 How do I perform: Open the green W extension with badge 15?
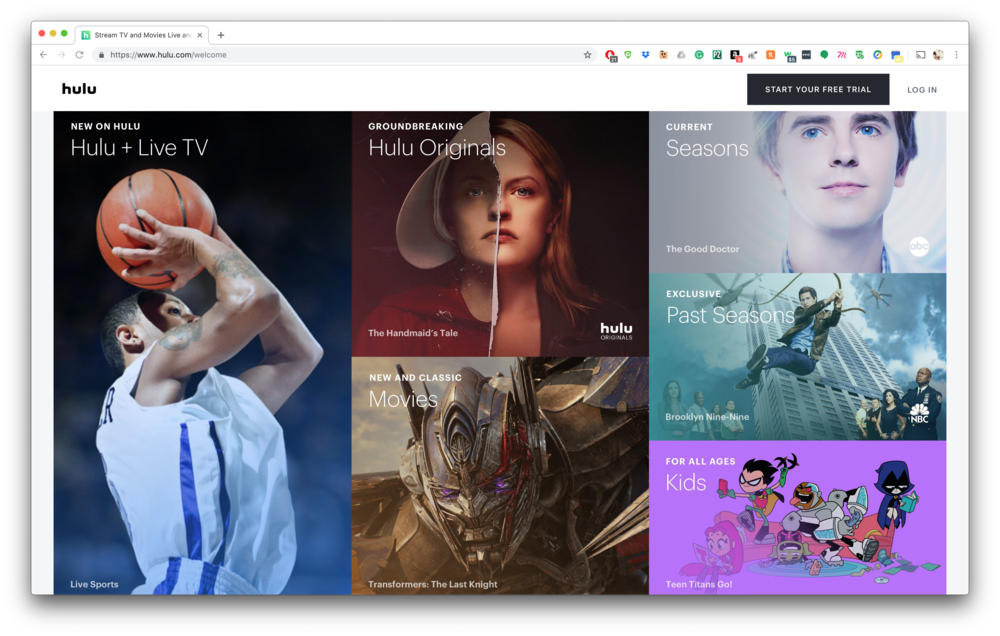point(789,55)
